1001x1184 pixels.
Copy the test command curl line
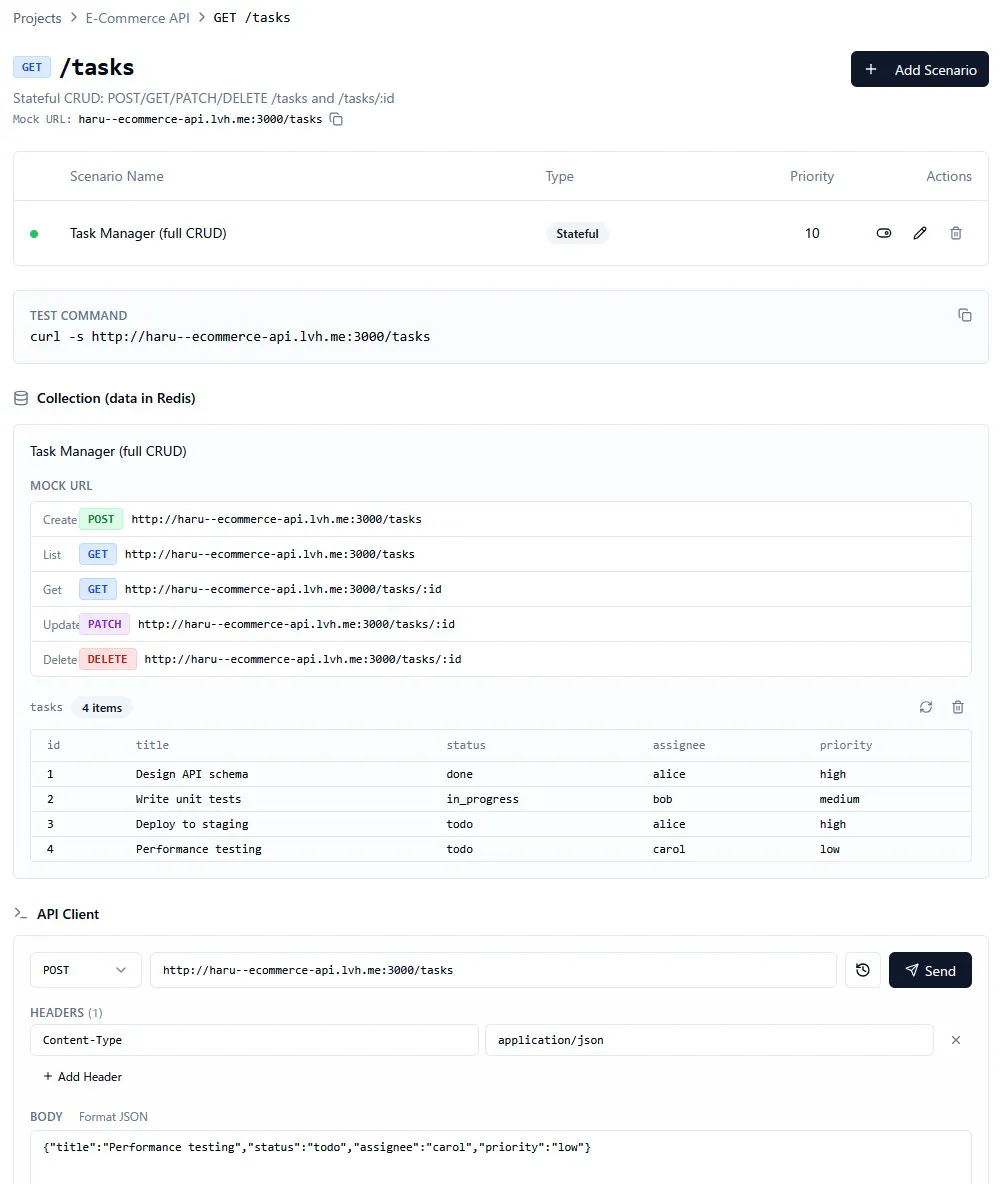click(964, 315)
